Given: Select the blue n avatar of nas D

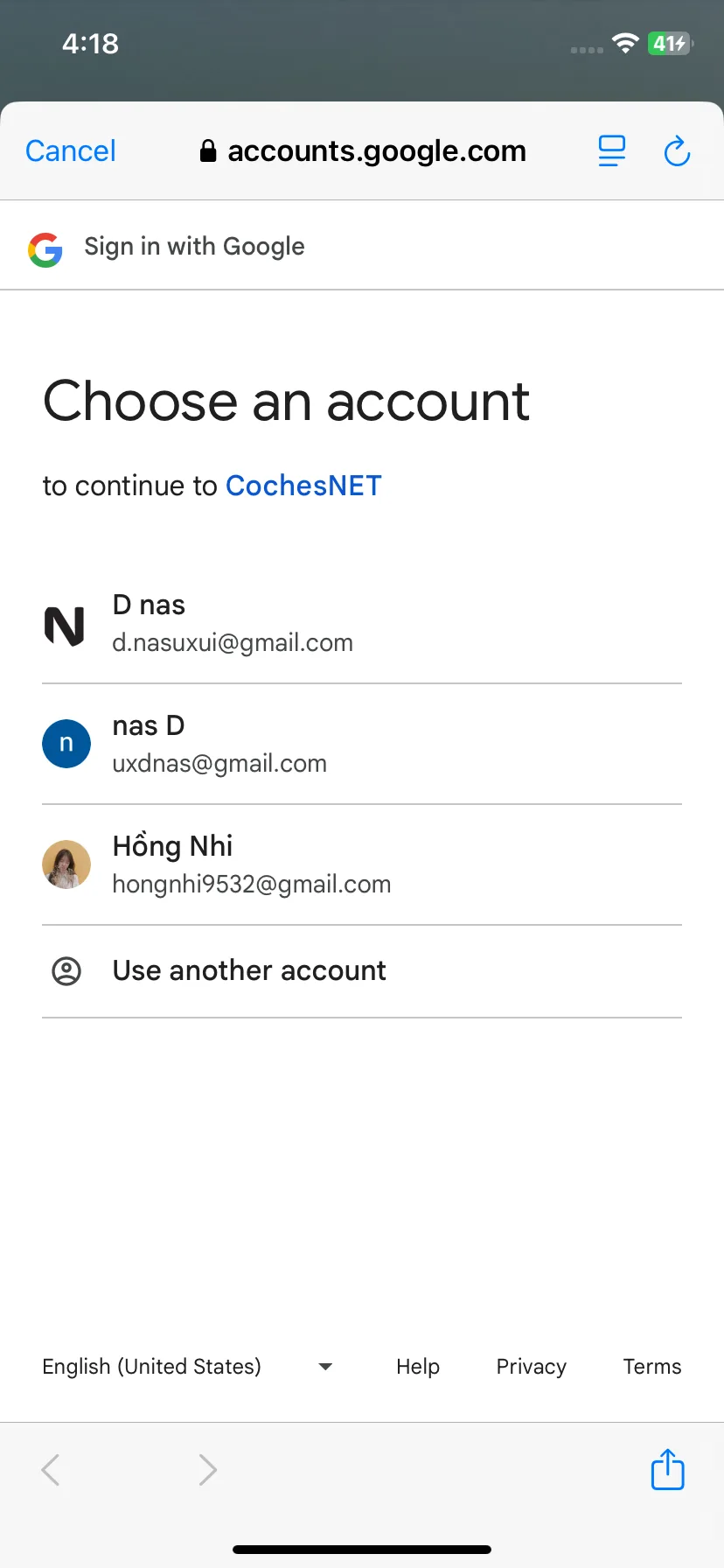Looking at the screenshot, I should click(x=66, y=744).
